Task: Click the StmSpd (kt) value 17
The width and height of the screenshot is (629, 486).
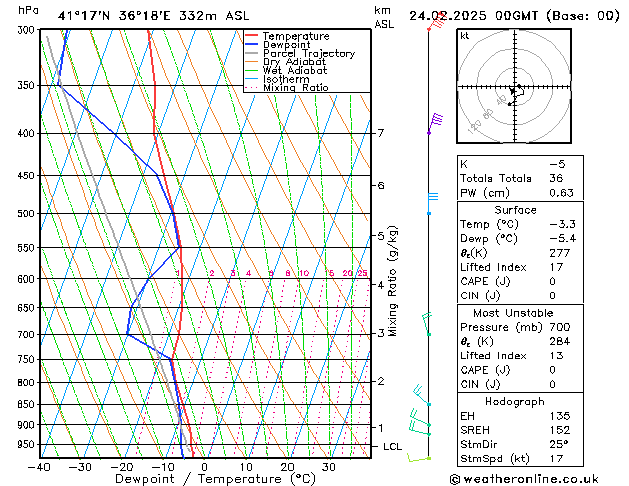Action: (556, 458)
